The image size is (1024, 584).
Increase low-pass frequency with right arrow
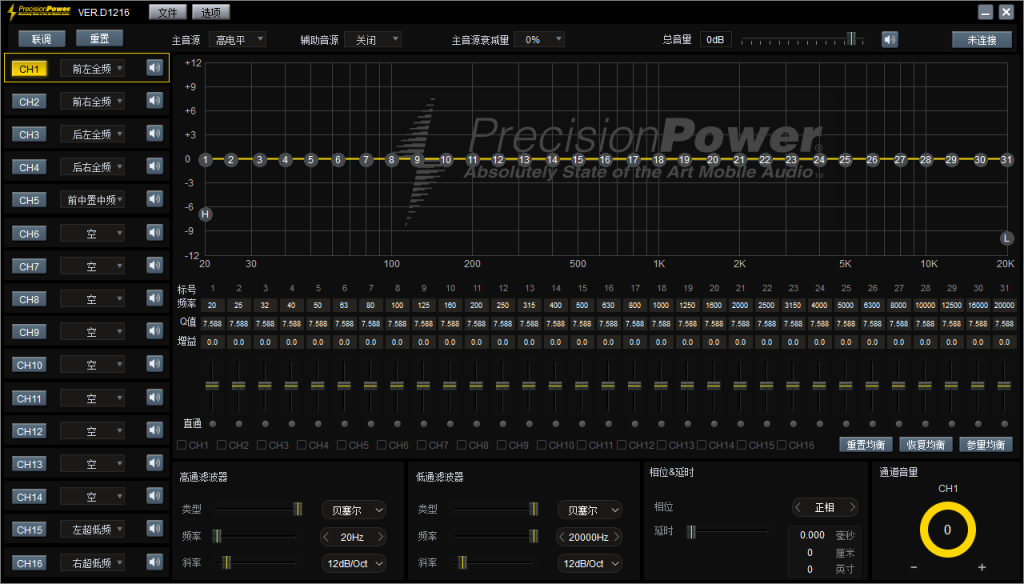pyautogui.click(x=615, y=537)
